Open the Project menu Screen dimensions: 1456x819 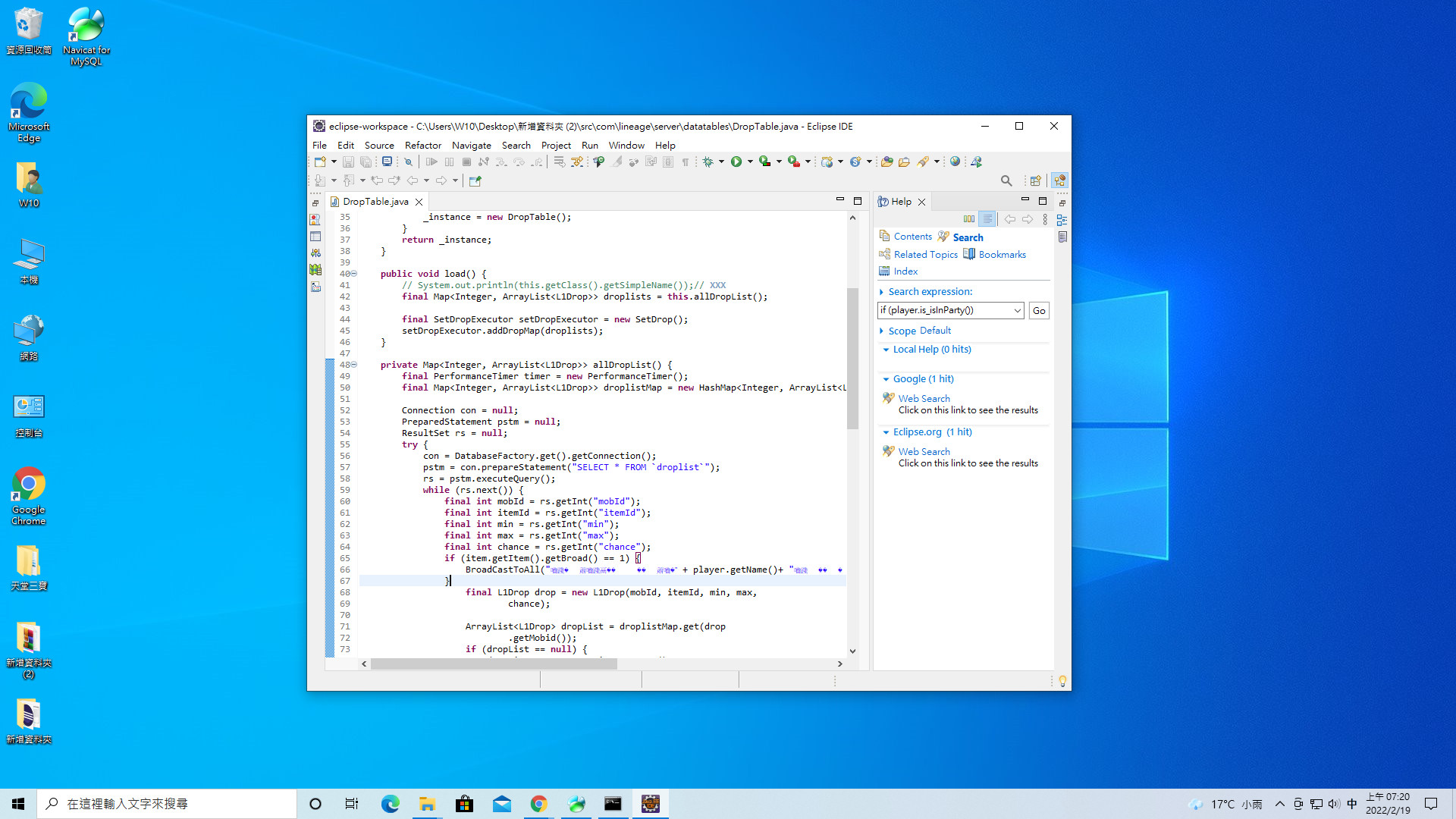(x=556, y=146)
